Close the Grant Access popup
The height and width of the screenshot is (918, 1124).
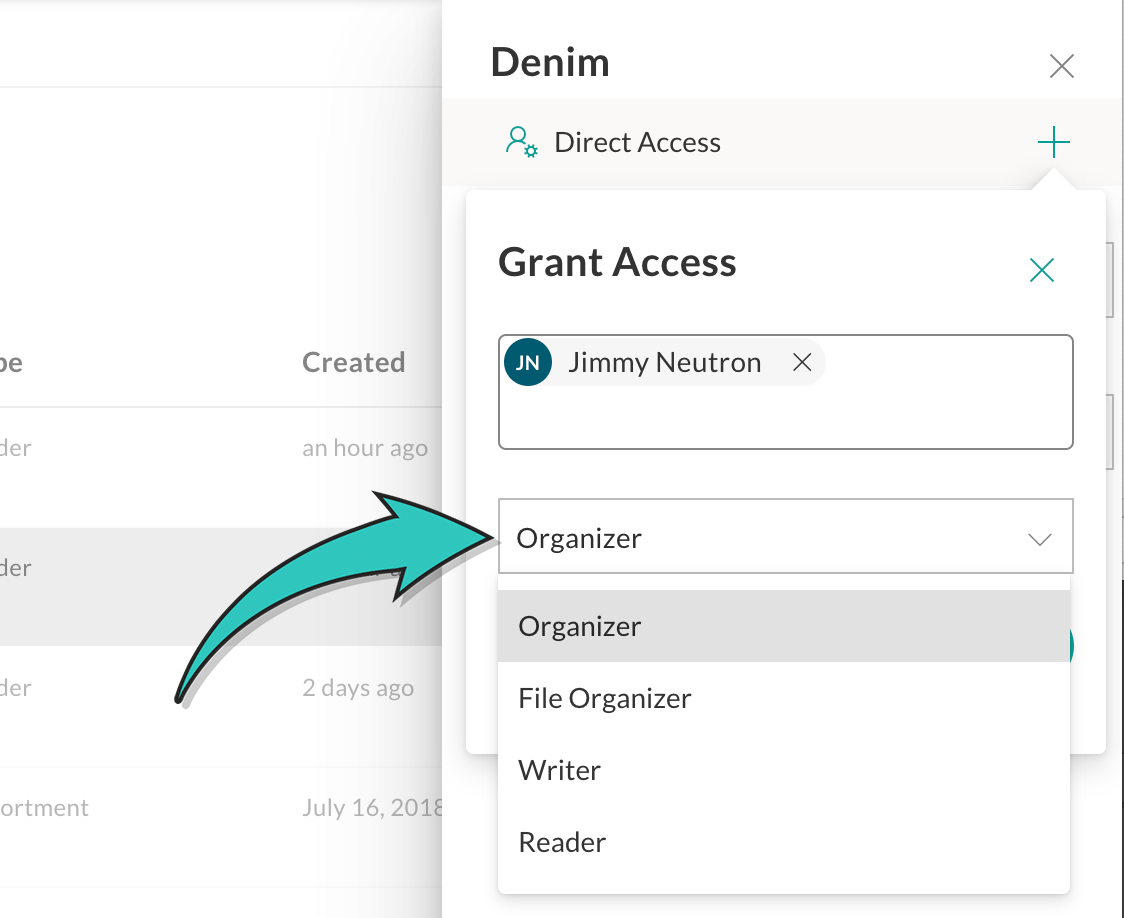(1041, 270)
